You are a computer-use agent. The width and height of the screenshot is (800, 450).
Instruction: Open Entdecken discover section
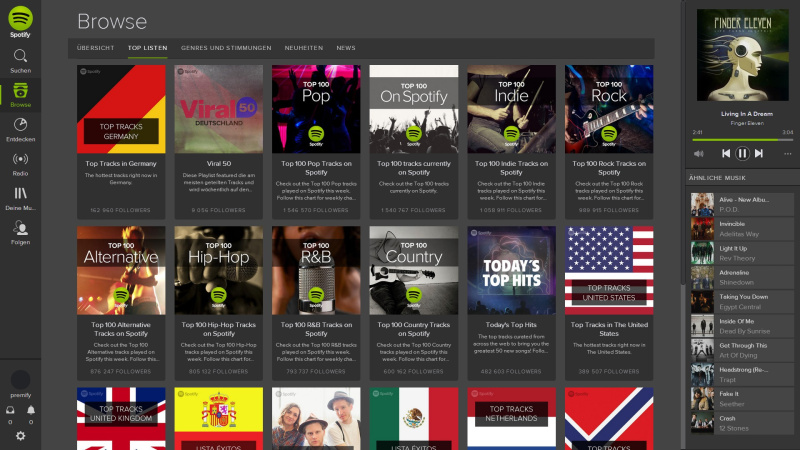click(20, 130)
